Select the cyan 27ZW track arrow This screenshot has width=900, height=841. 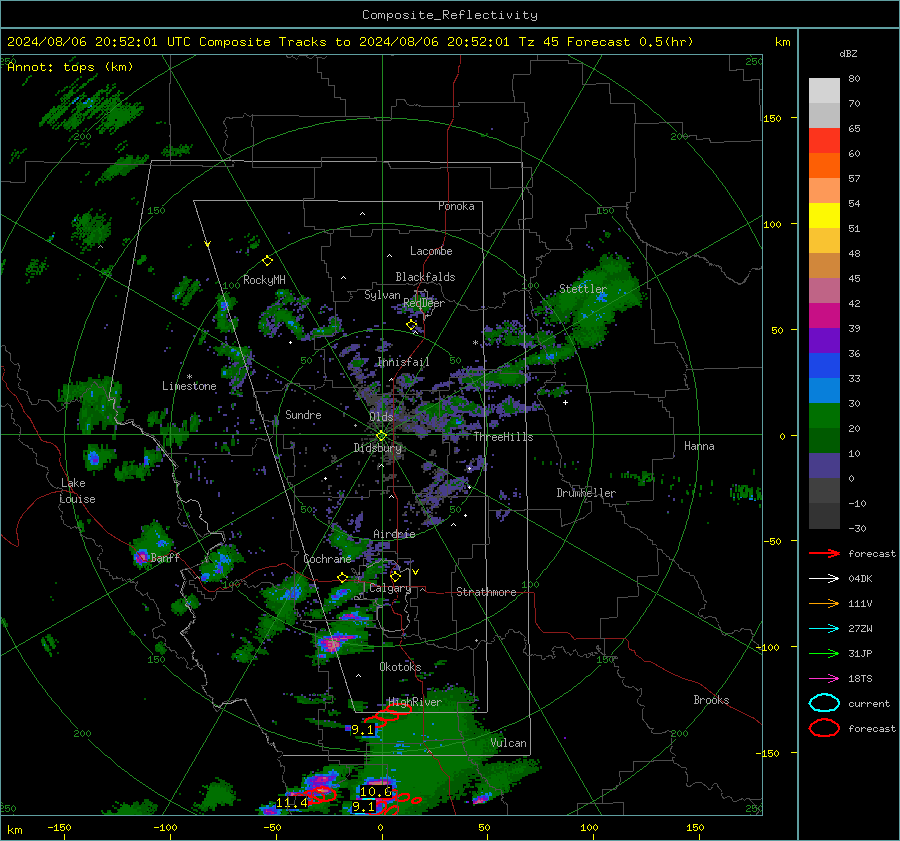point(824,629)
